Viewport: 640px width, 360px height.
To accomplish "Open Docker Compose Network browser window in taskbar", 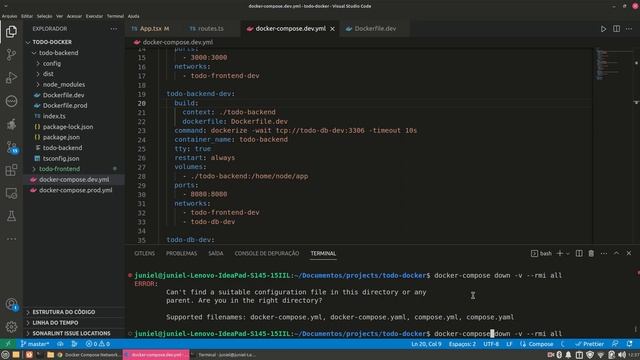I will pyautogui.click(x=88, y=355).
